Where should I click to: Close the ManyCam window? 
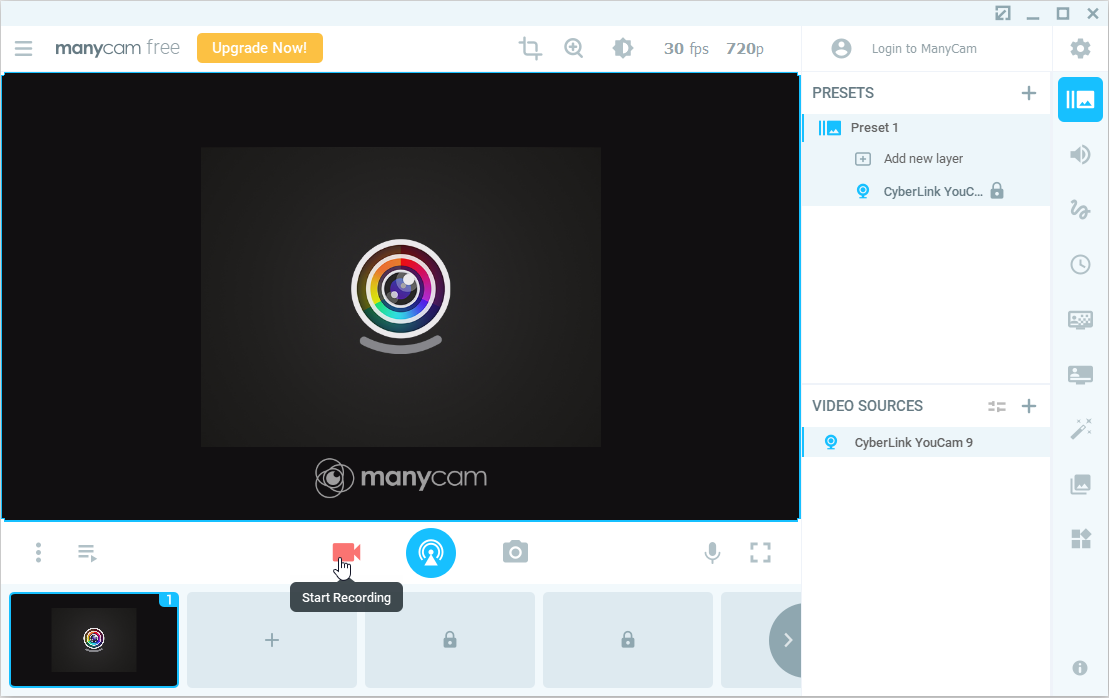[x=1093, y=13]
